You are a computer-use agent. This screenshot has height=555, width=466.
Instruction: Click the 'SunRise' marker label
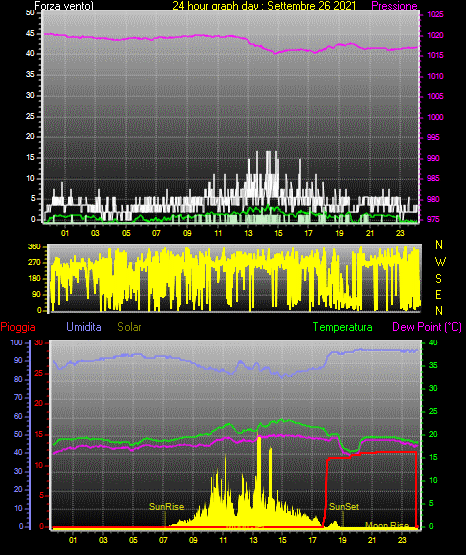166,507
